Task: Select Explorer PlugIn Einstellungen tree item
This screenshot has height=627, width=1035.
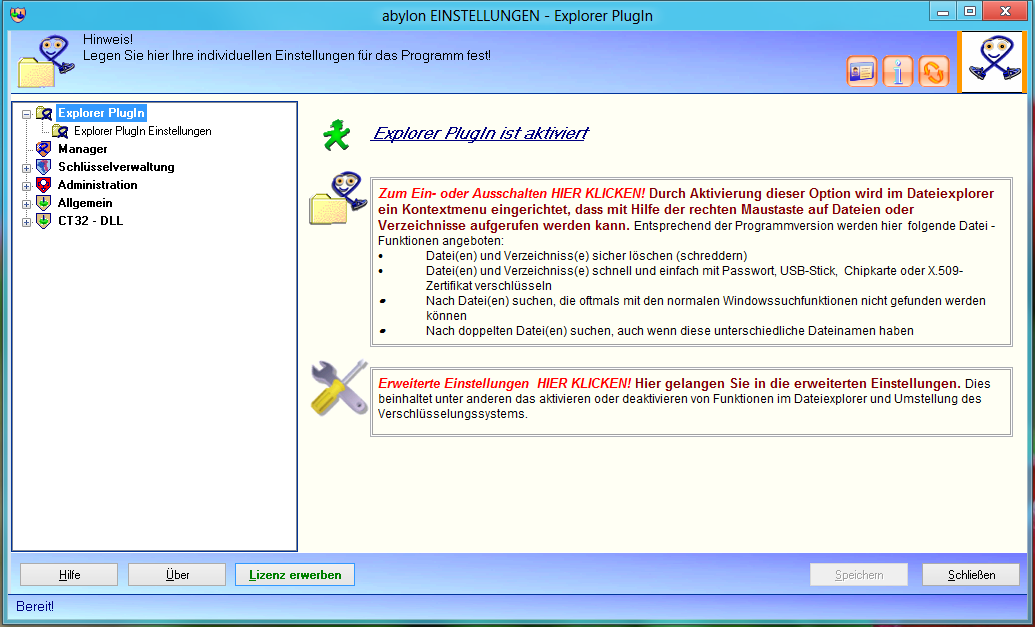Action: tap(143, 131)
